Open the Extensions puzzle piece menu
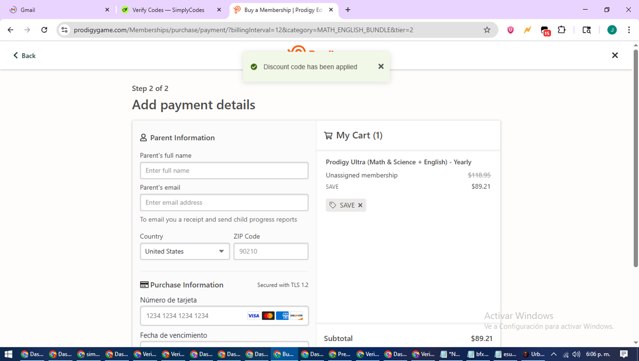The image size is (639, 361). (x=562, y=30)
